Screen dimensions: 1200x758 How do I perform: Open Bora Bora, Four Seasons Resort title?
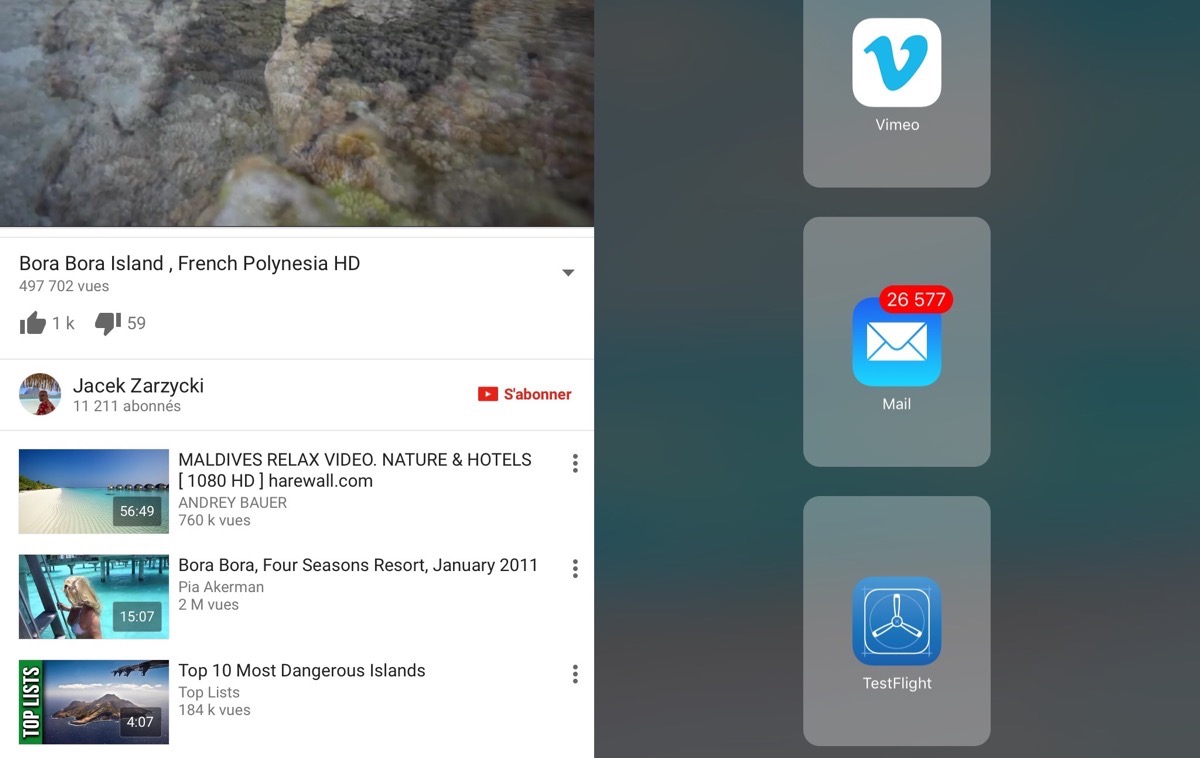(358, 565)
